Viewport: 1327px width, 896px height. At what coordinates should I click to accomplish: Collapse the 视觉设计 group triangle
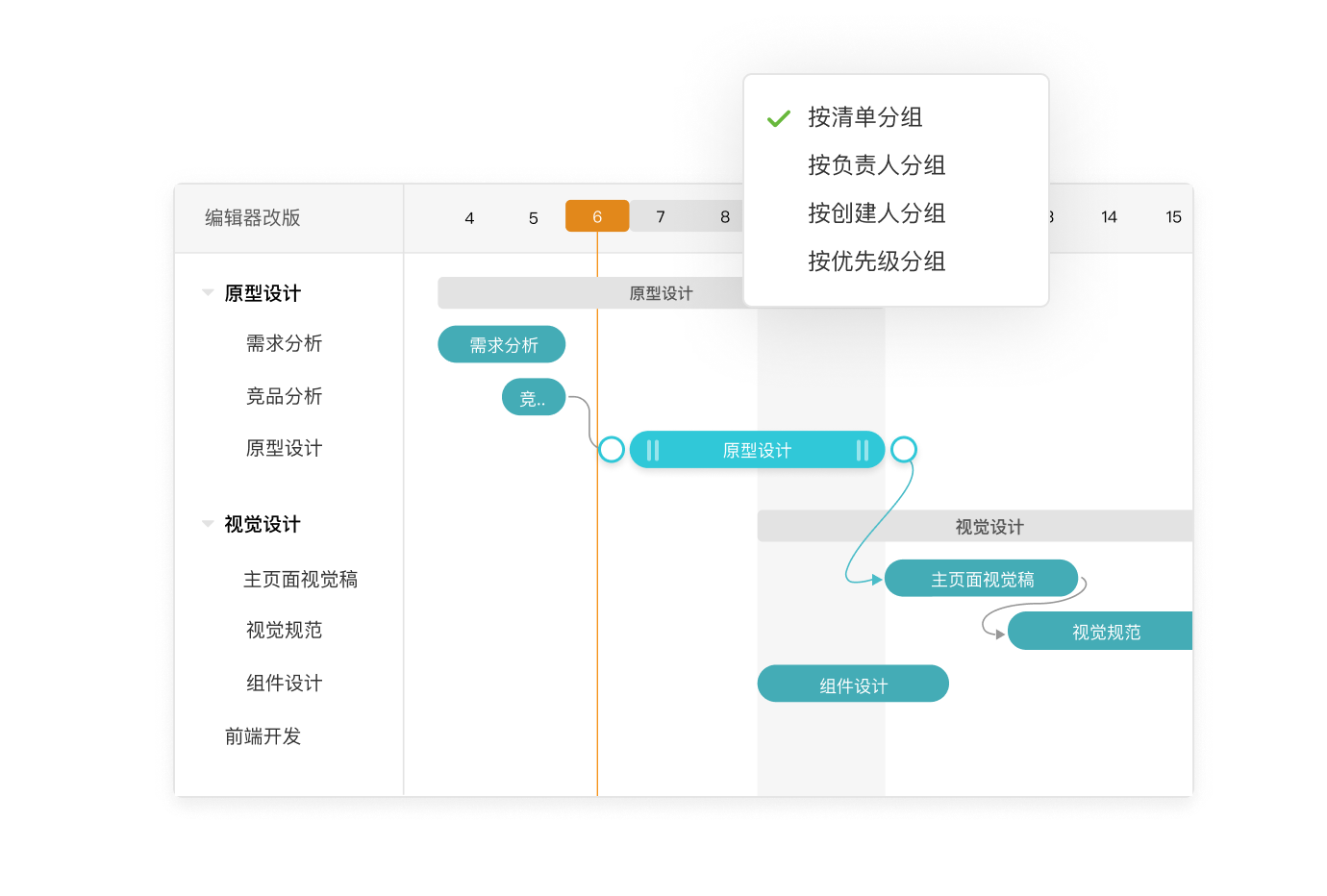click(x=208, y=524)
